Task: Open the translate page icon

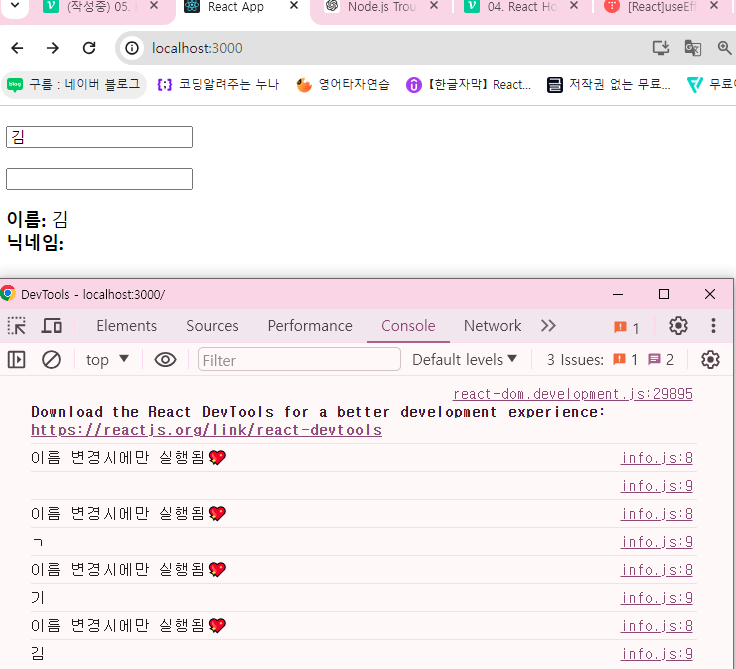Action: click(x=693, y=48)
